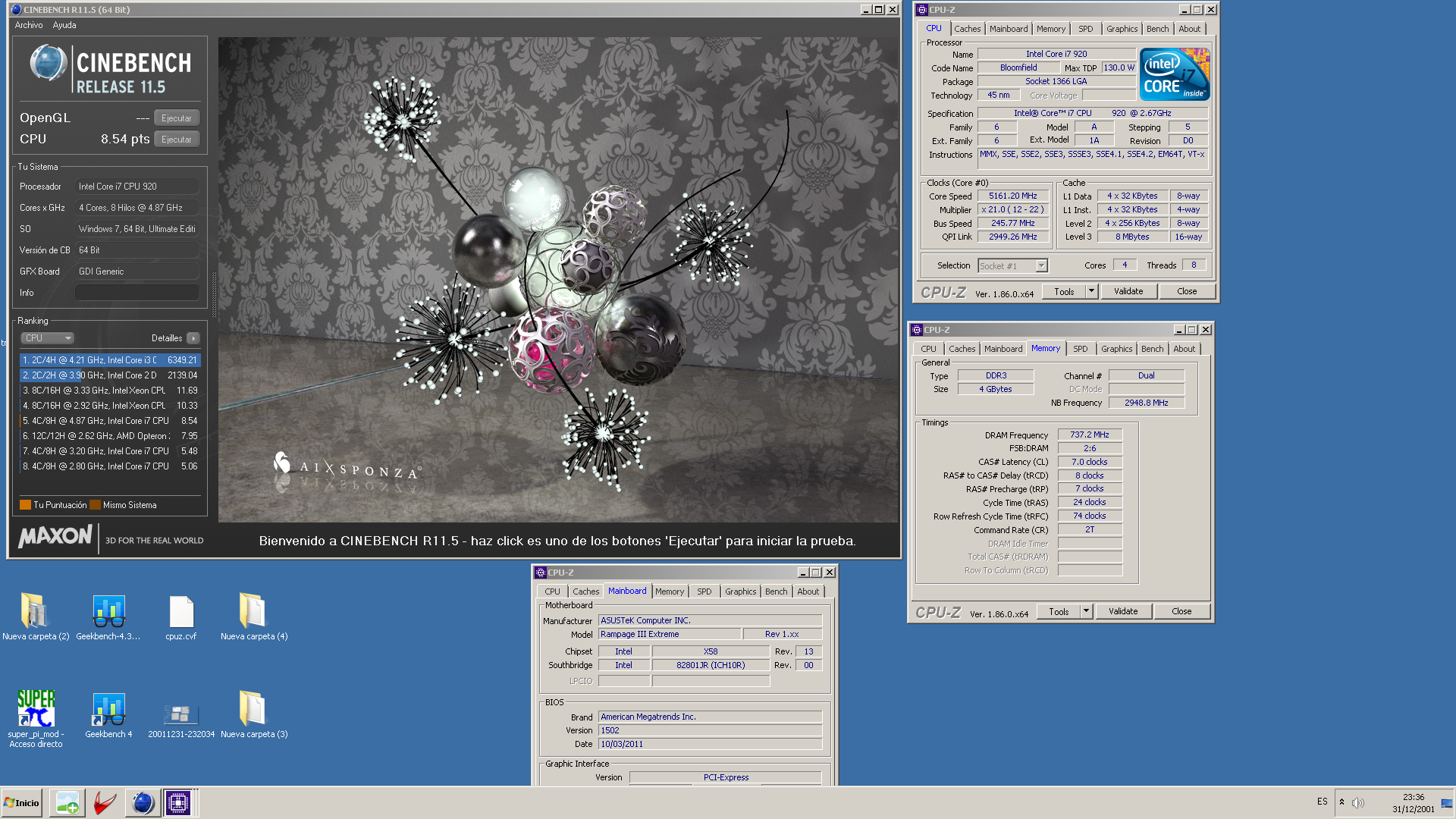Switch to Cinebench in the taskbar
The image size is (1456, 819).
[x=143, y=803]
